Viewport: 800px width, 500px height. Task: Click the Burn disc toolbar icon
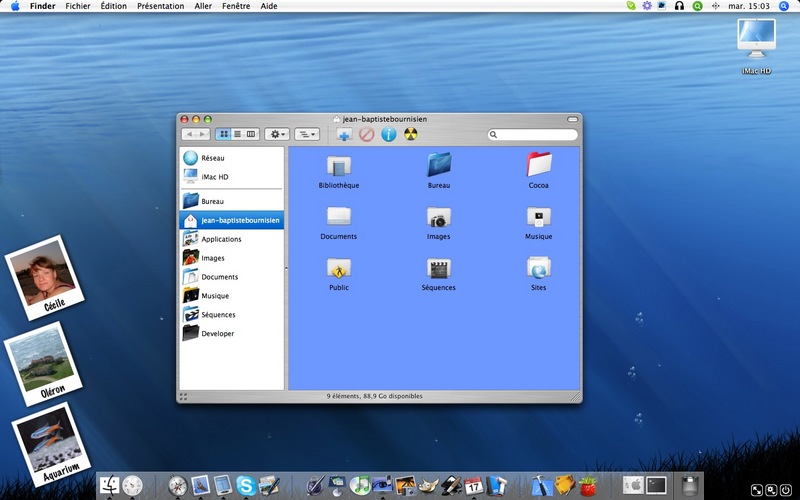(411, 134)
